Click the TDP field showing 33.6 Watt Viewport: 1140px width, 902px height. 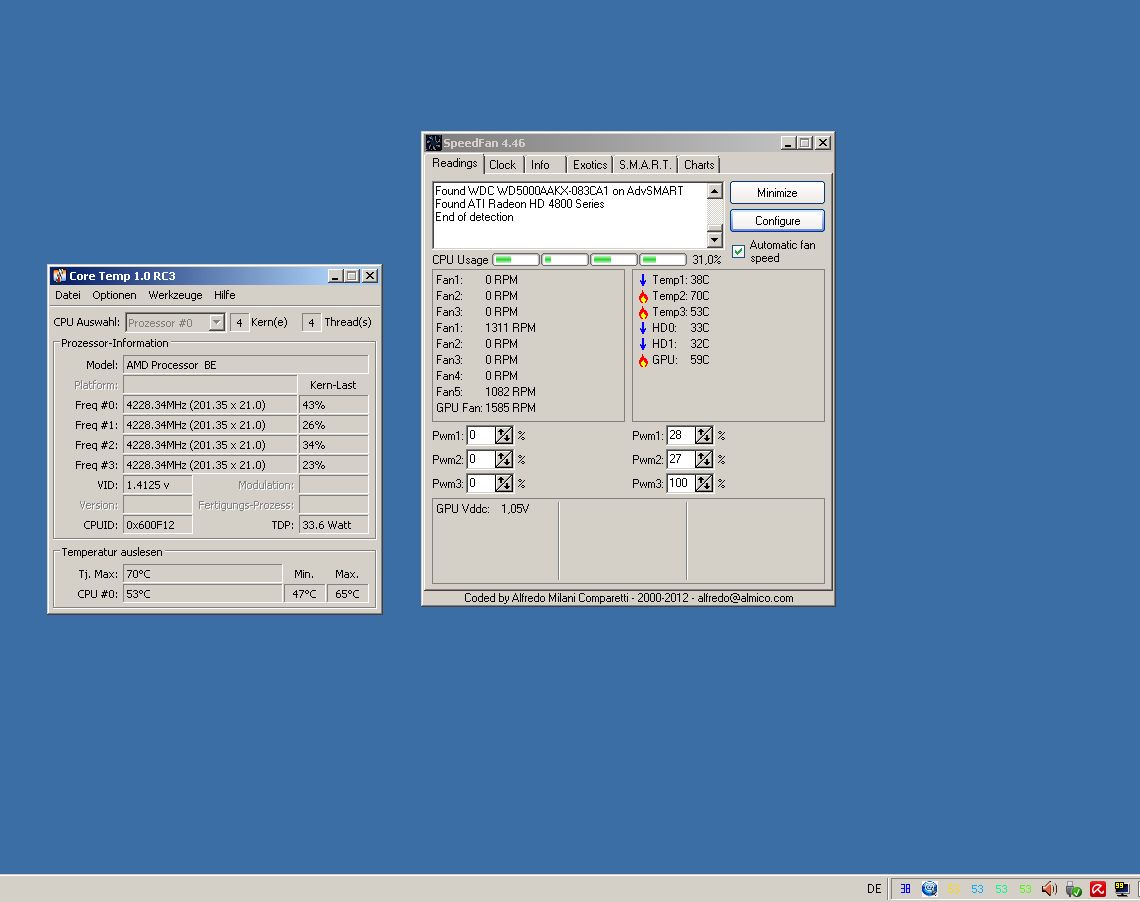pyautogui.click(x=334, y=525)
